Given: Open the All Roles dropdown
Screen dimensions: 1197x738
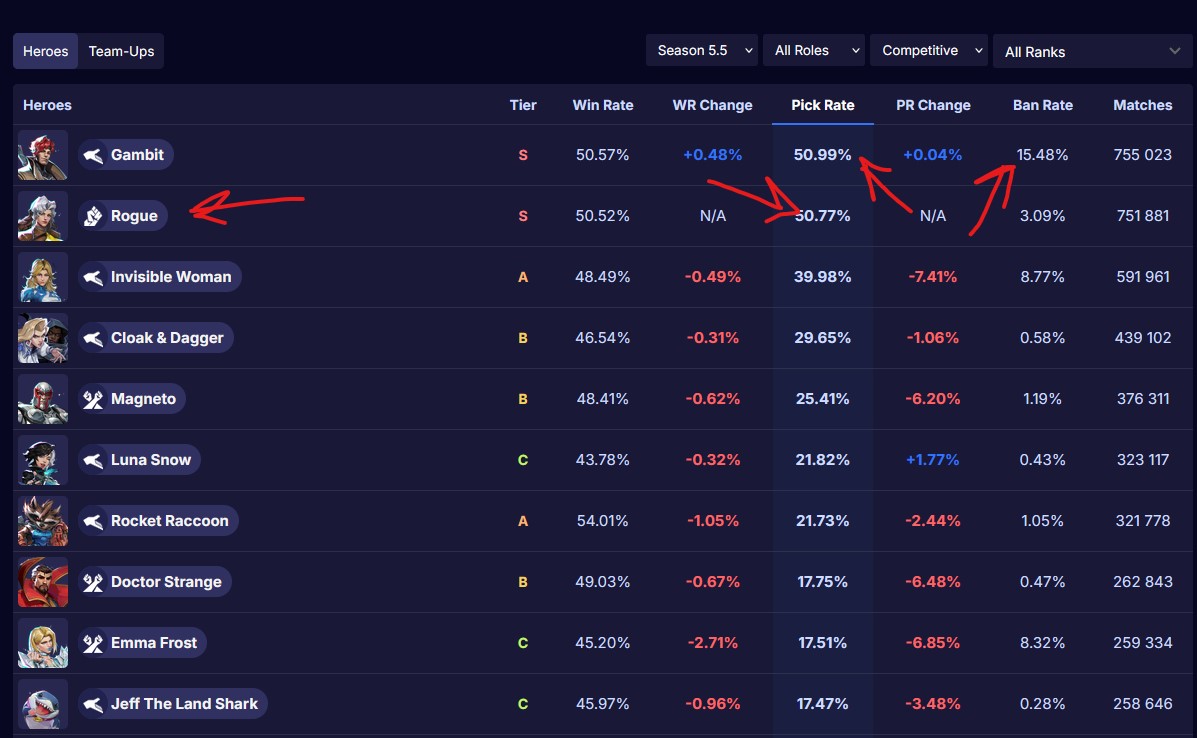Looking at the screenshot, I should point(814,50).
